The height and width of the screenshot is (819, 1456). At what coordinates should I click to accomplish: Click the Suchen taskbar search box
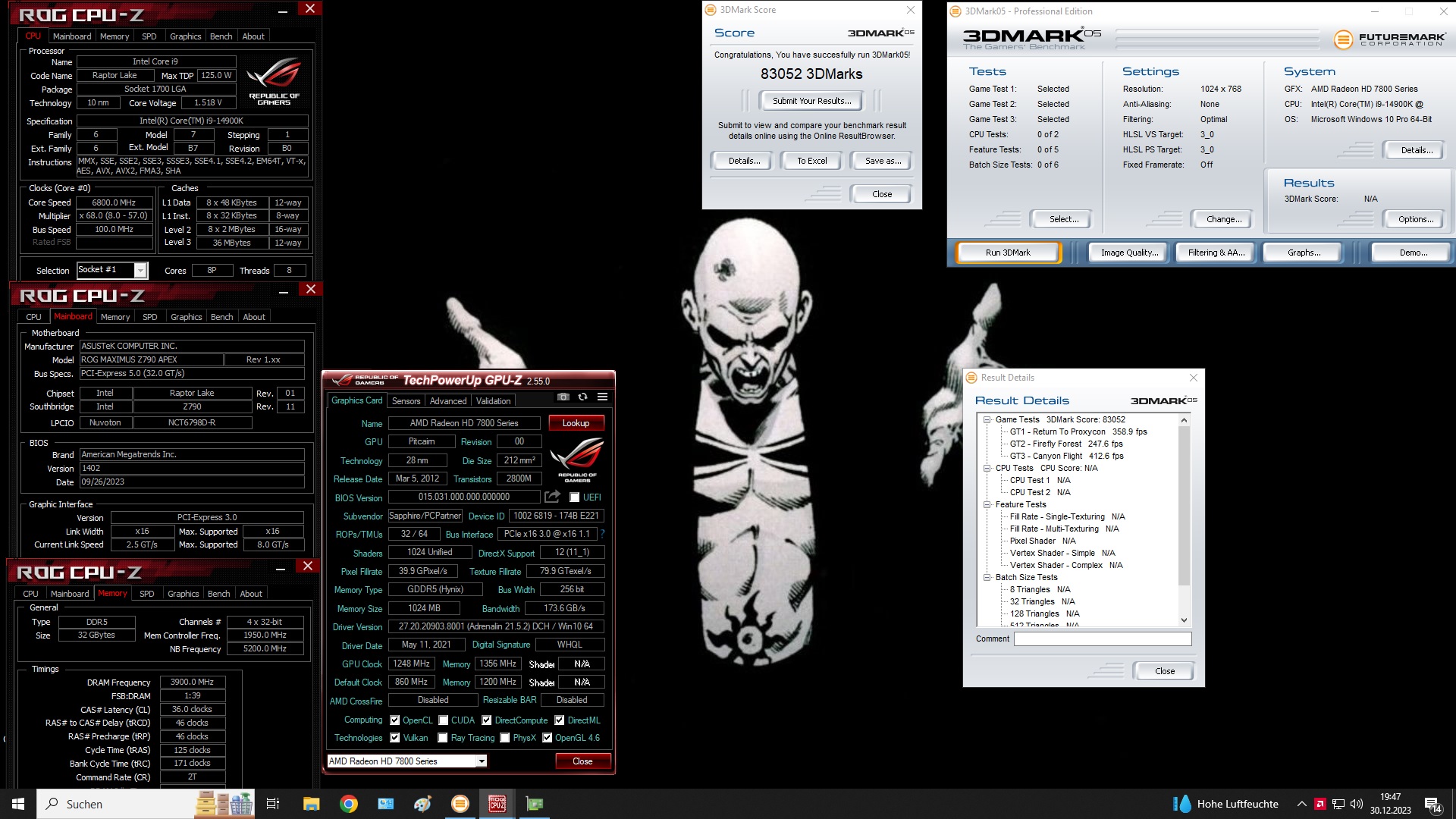pos(114,804)
